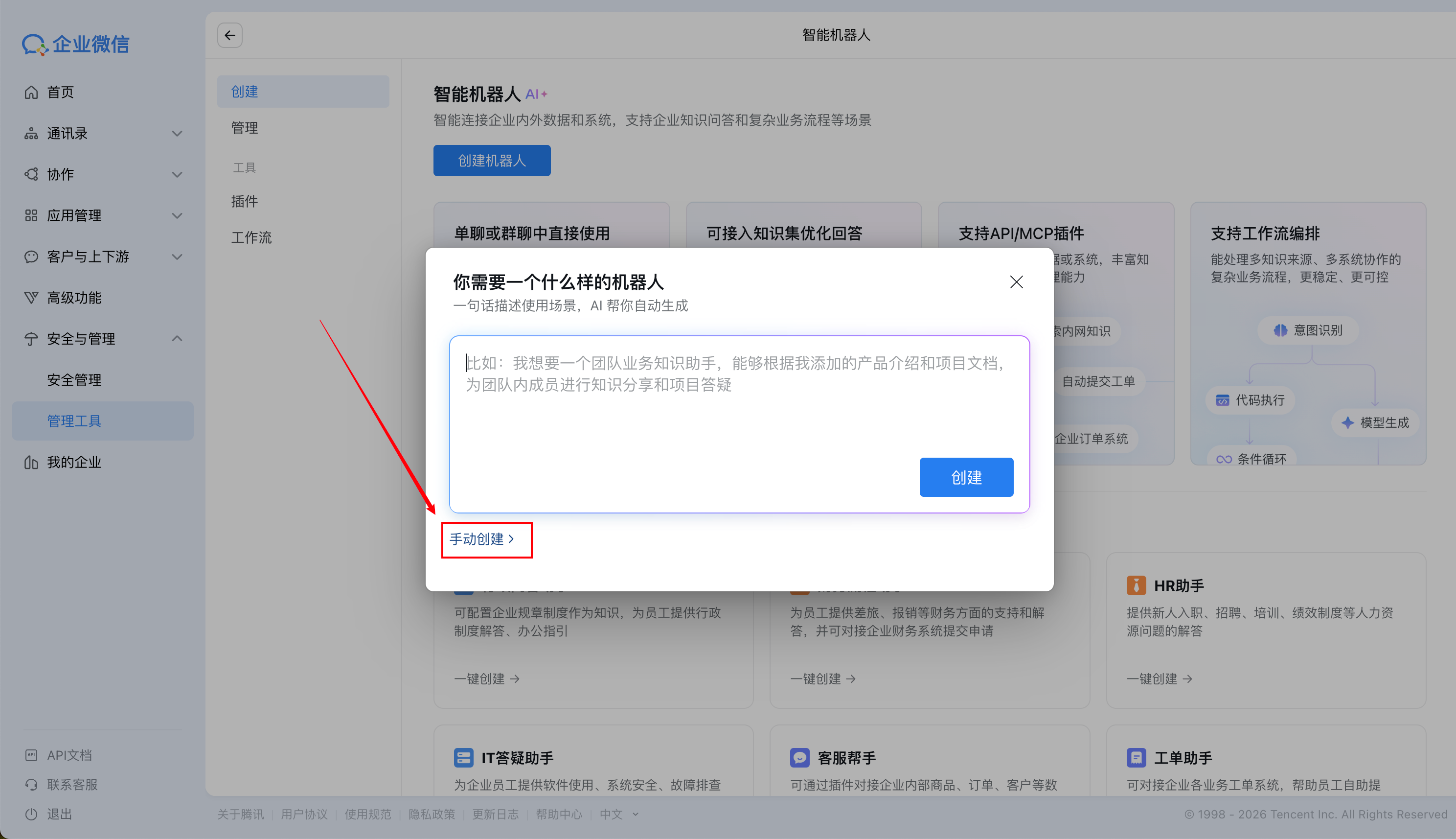Select the 应用管理 app management icon
The height and width of the screenshot is (839, 1456).
click(x=32, y=215)
